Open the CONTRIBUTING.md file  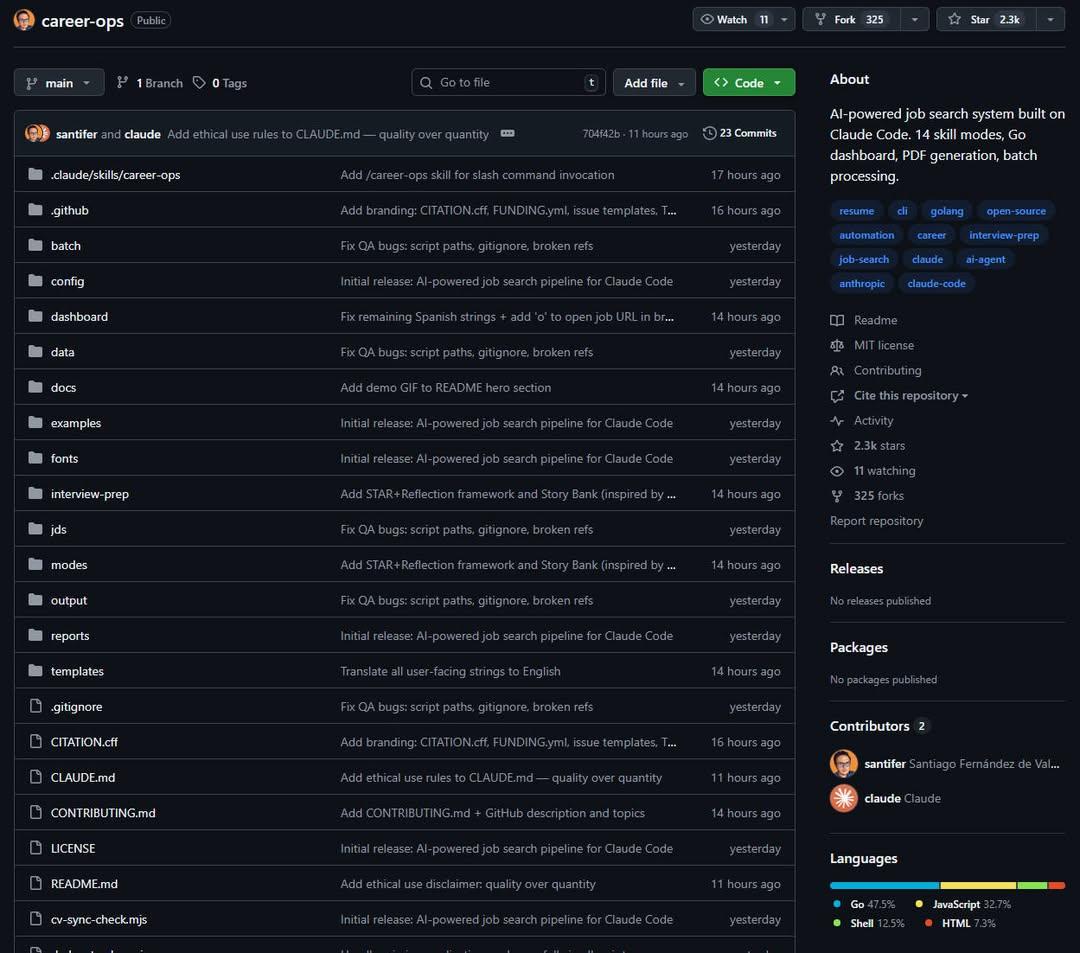103,813
